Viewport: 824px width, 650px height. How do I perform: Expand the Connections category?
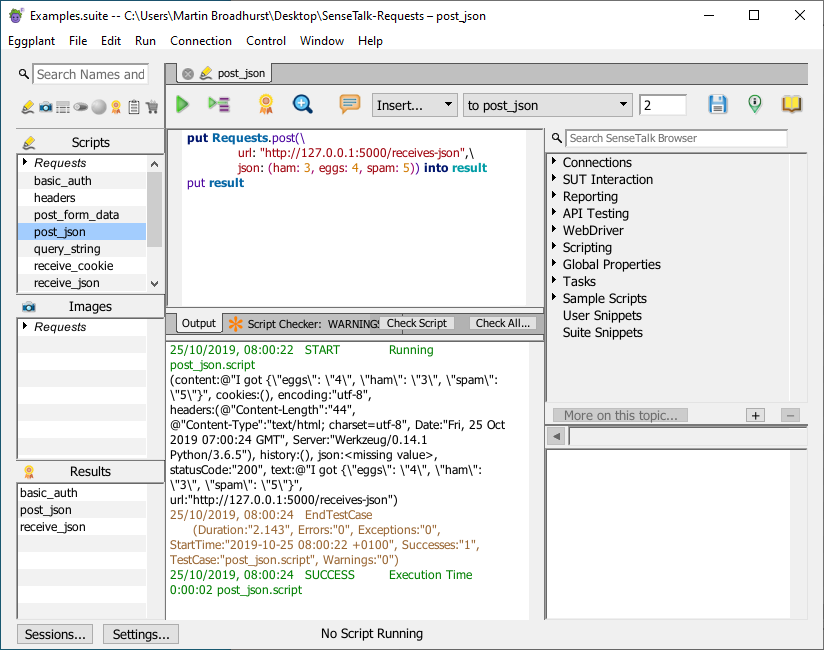[x=554, y=161]
